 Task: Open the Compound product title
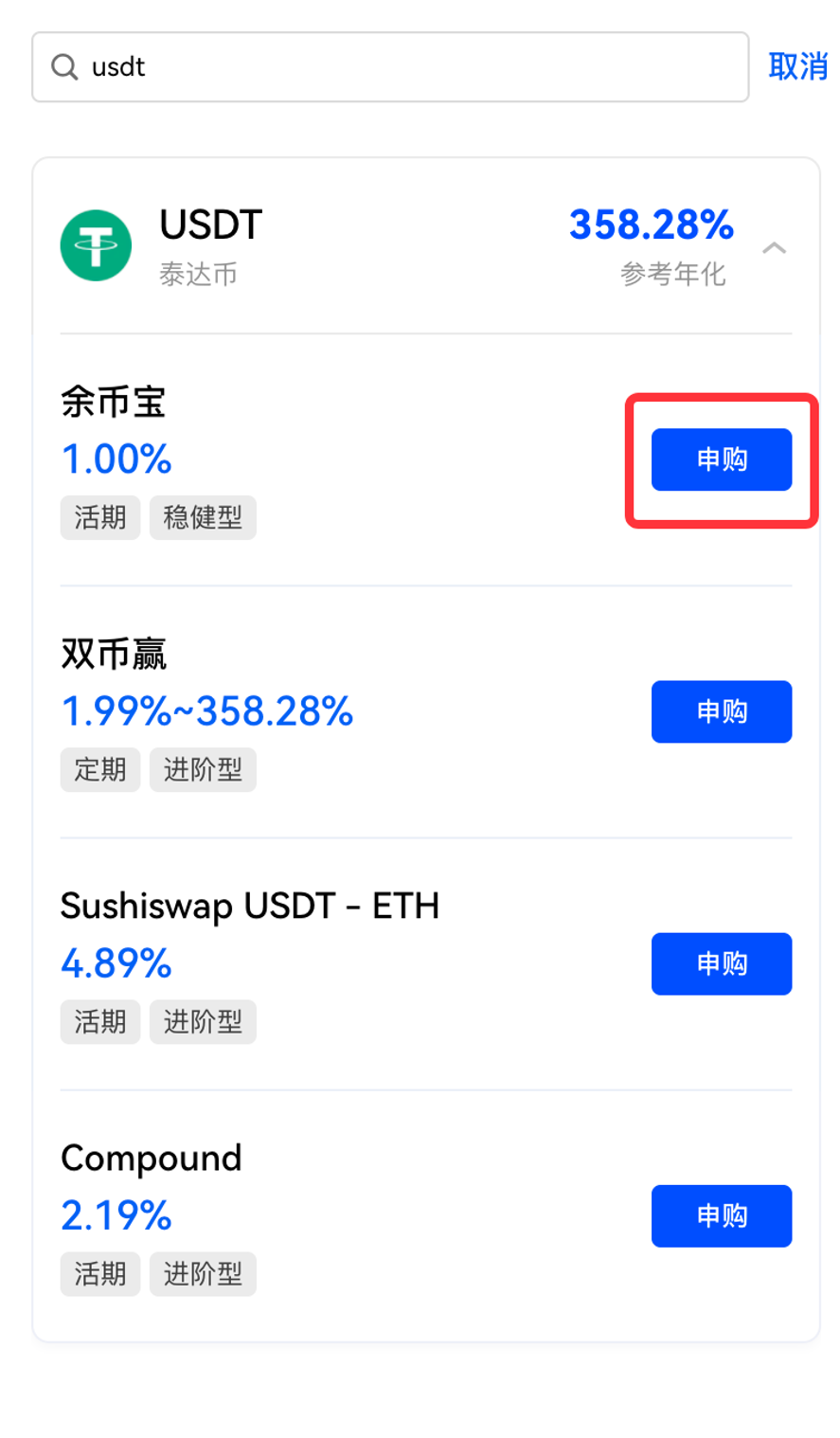(x=152, y=1159)
